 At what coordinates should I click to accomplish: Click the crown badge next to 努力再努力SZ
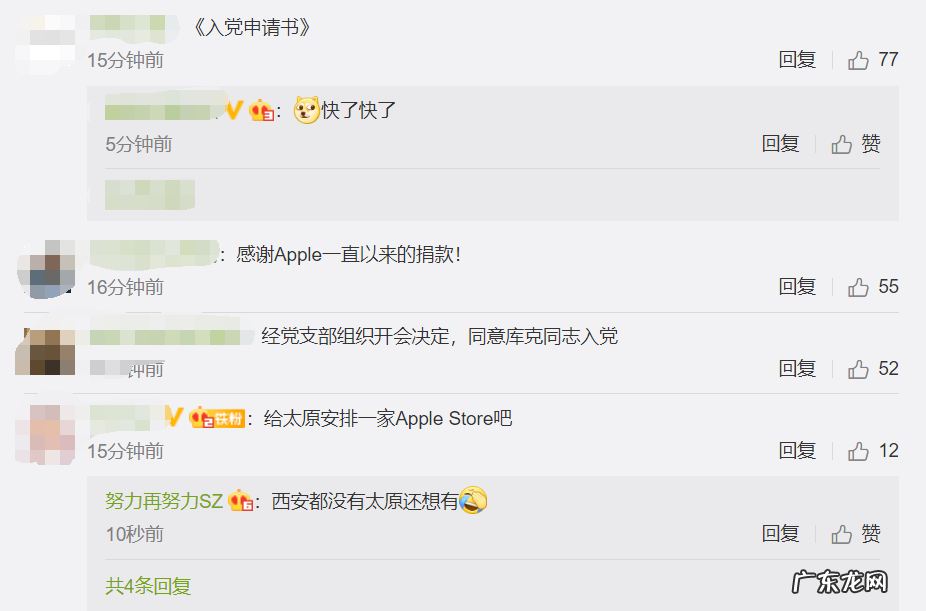click(x=241, y=501)
